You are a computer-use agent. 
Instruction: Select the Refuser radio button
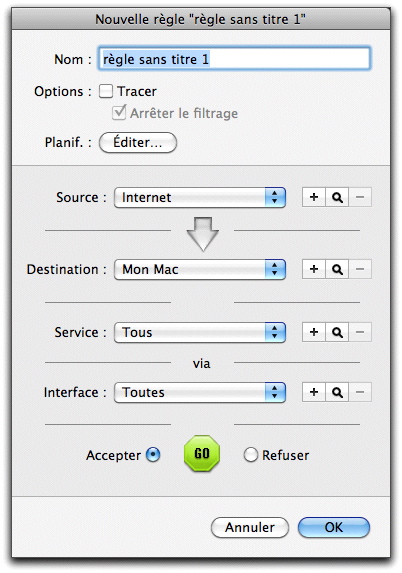tap(251, 455)
